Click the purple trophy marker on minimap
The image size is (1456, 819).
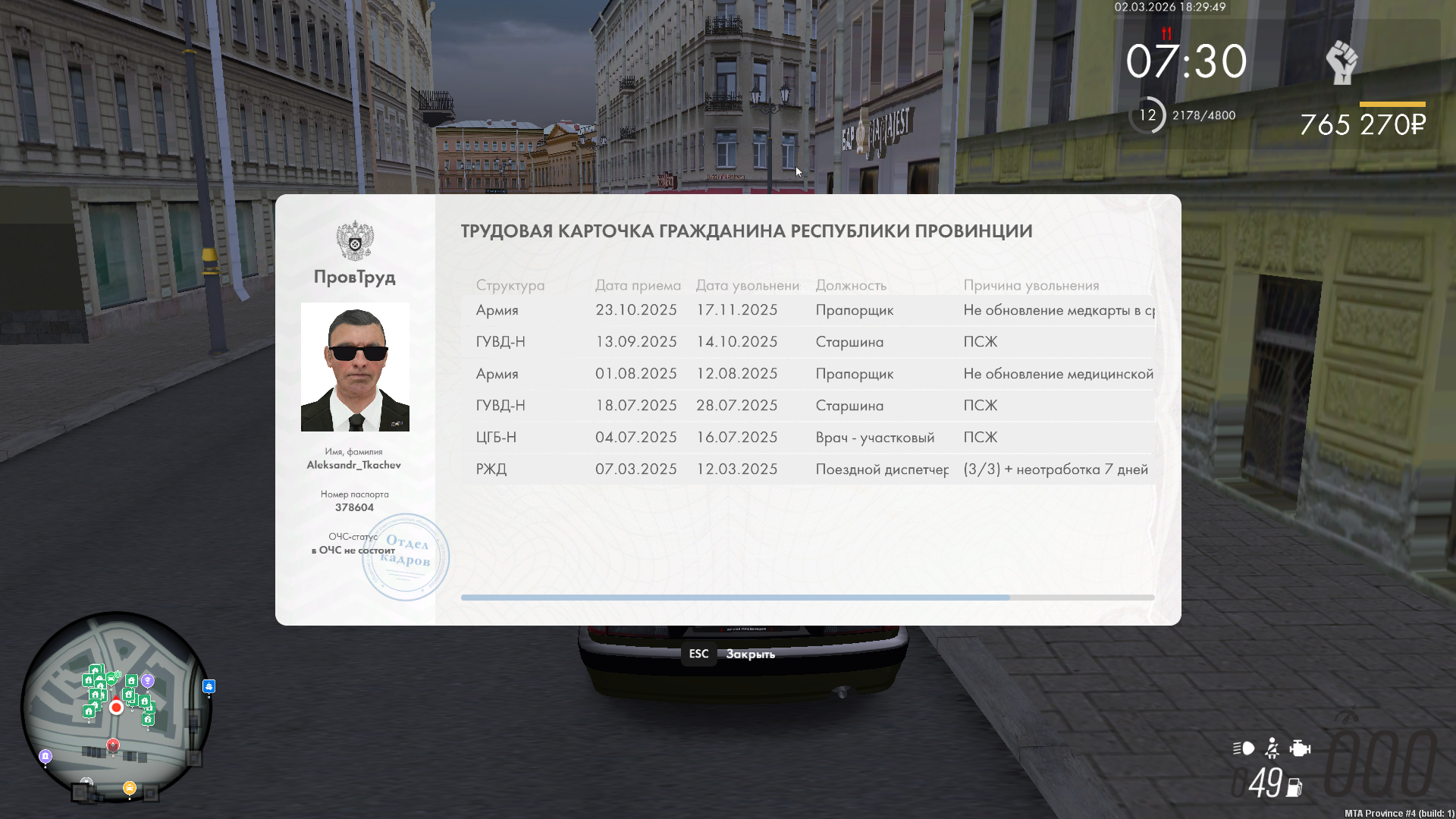click(148, 681)
